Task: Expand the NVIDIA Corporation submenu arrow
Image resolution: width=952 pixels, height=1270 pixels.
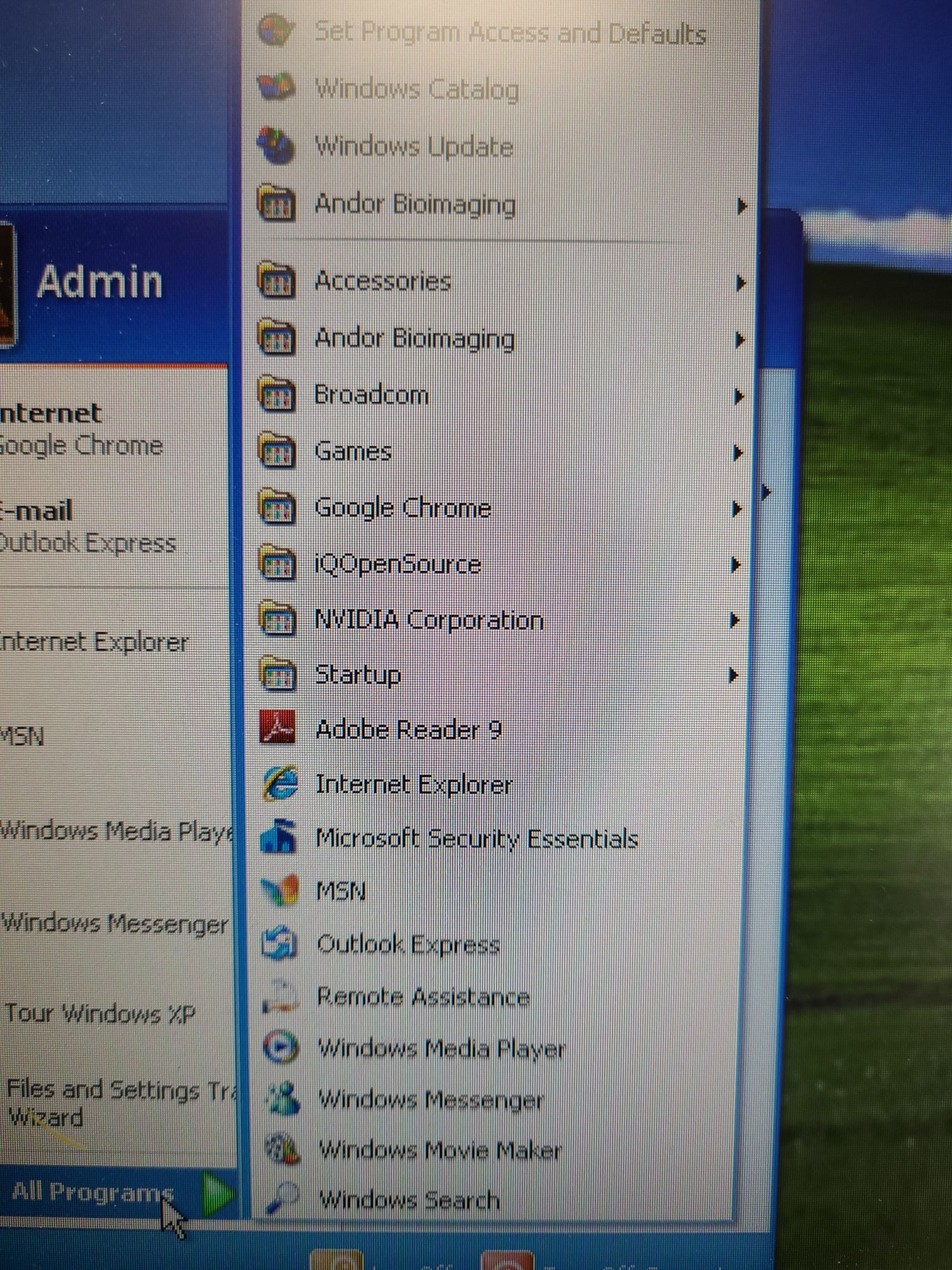Action: [x=734, y=621]
